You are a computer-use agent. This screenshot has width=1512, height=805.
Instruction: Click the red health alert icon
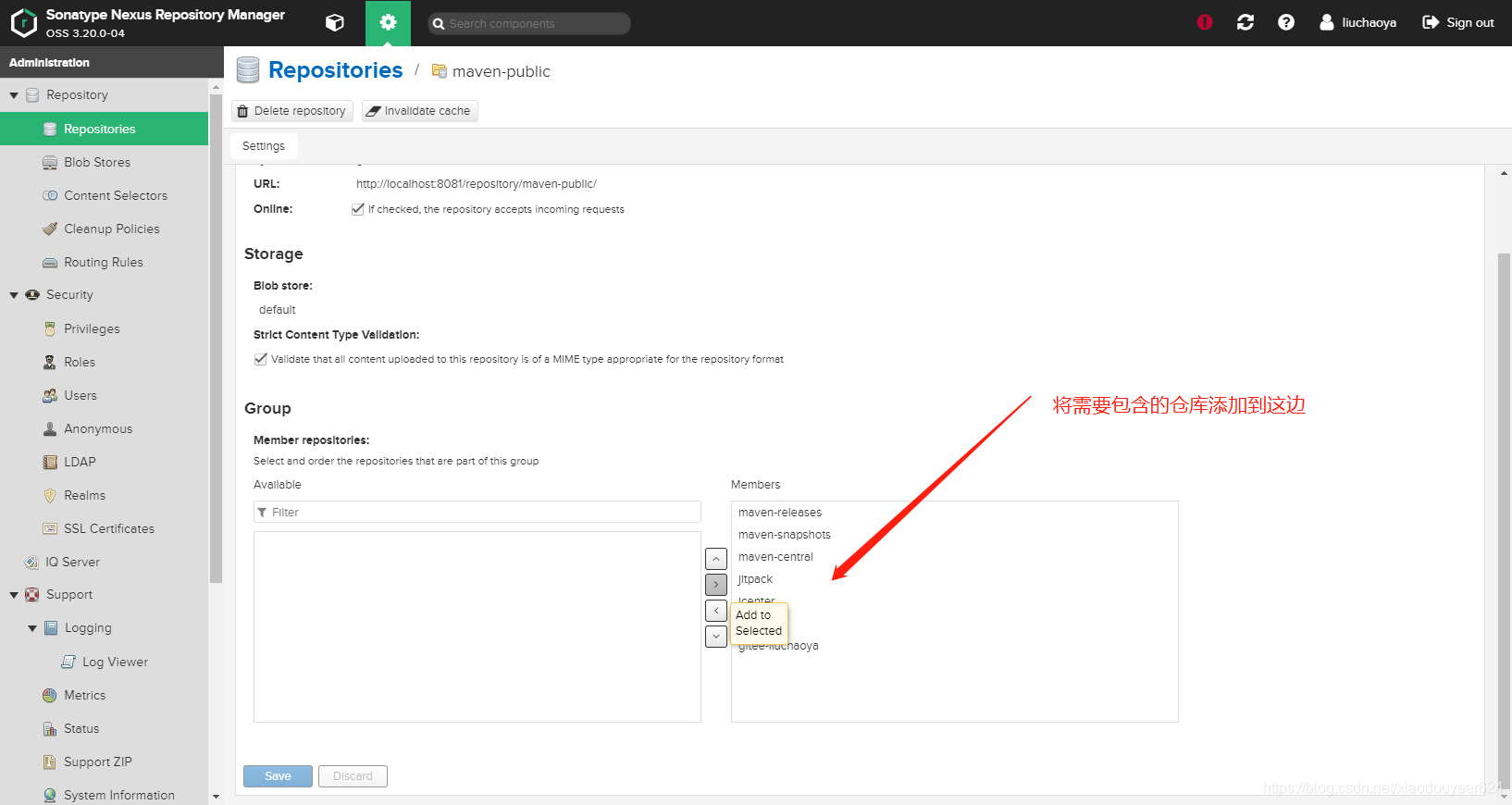point(1205,22)
